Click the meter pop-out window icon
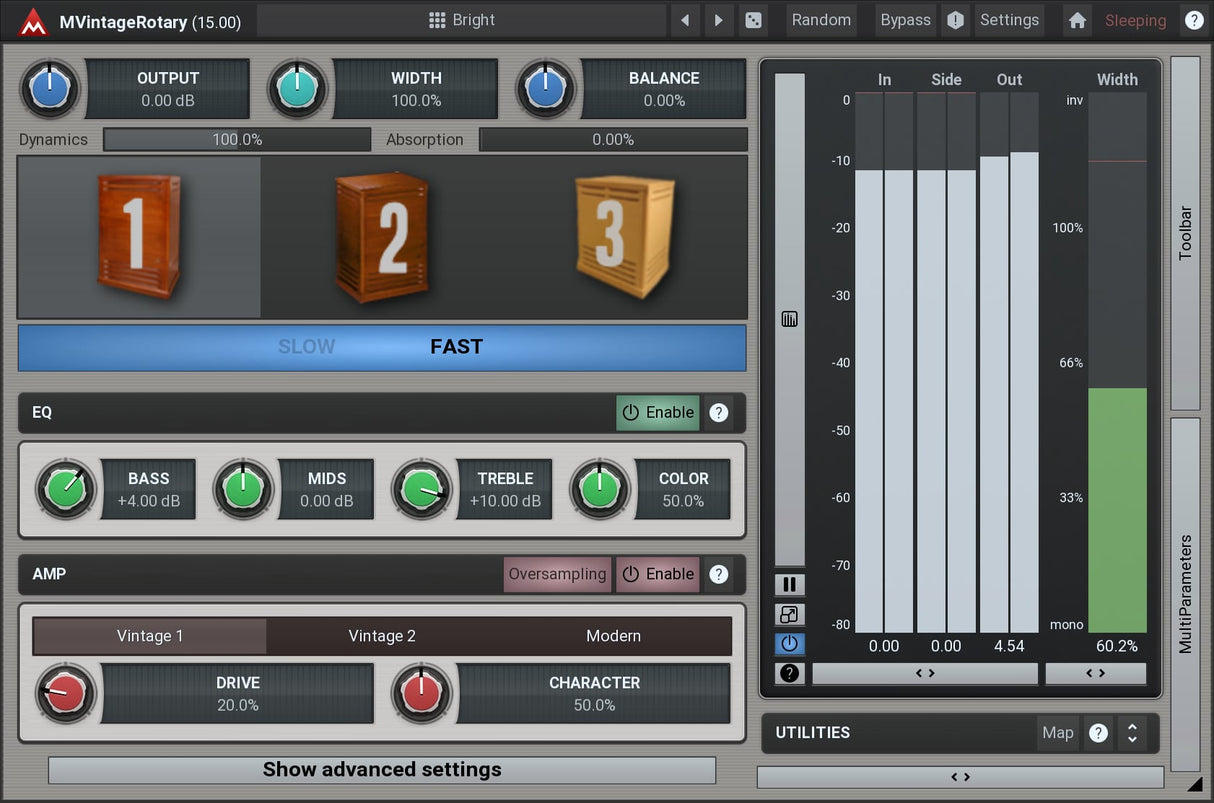 789,615
